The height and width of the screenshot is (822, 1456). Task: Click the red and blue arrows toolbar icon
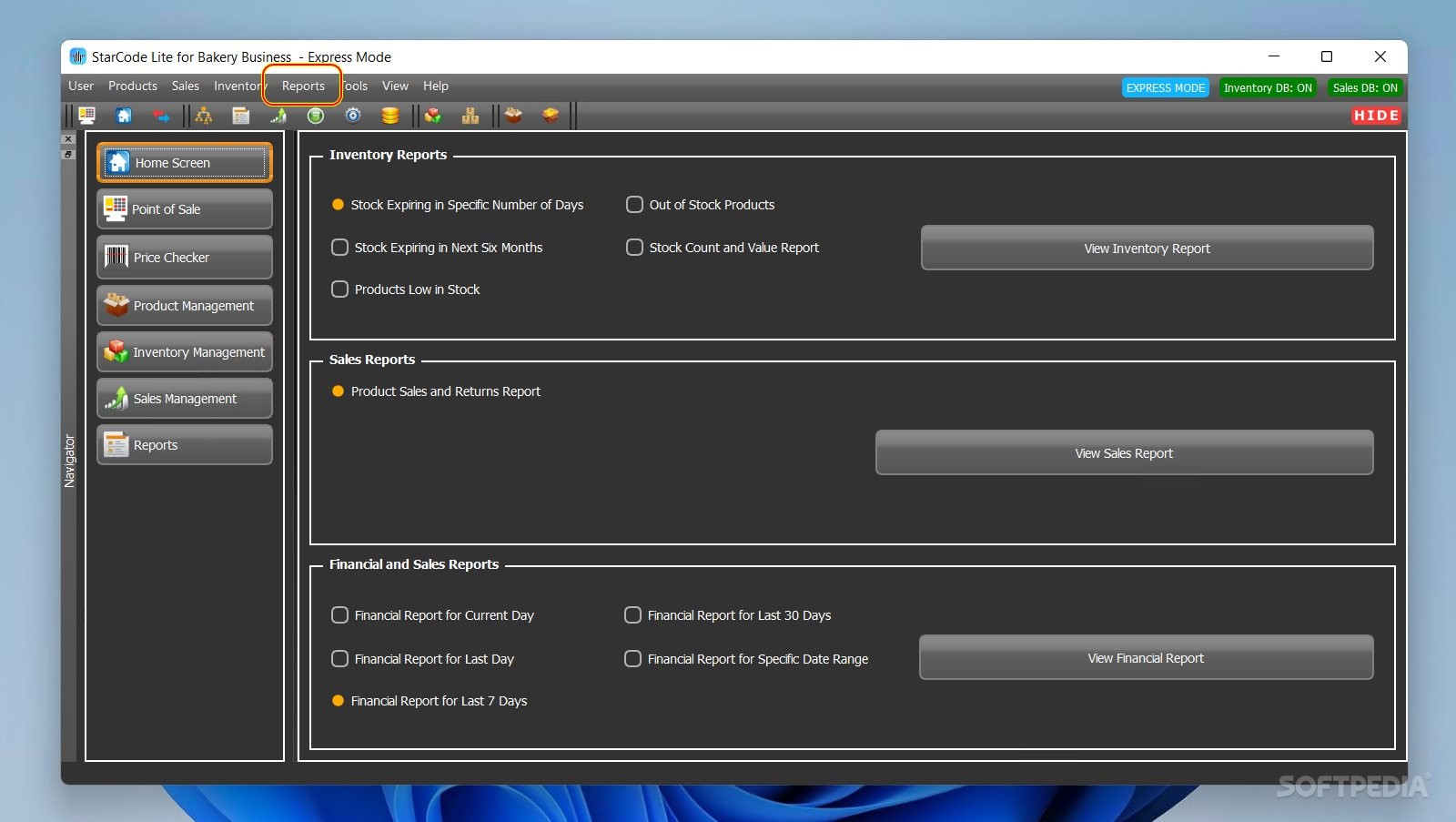pos(161,116)
